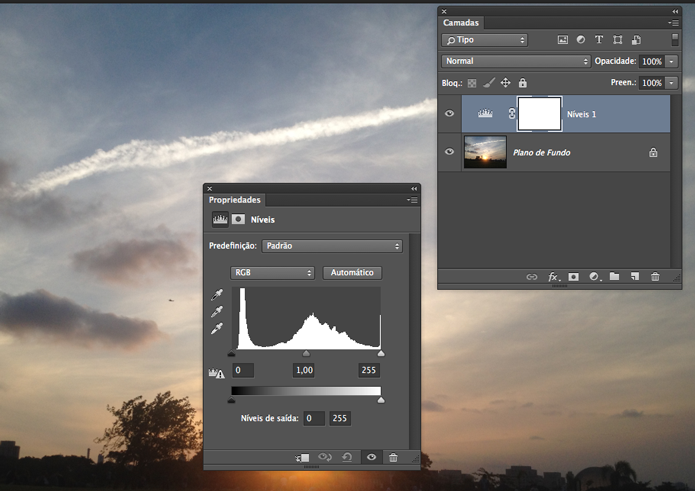
Task: Open the Tipo filter dropdown
Action: point(484,40)
